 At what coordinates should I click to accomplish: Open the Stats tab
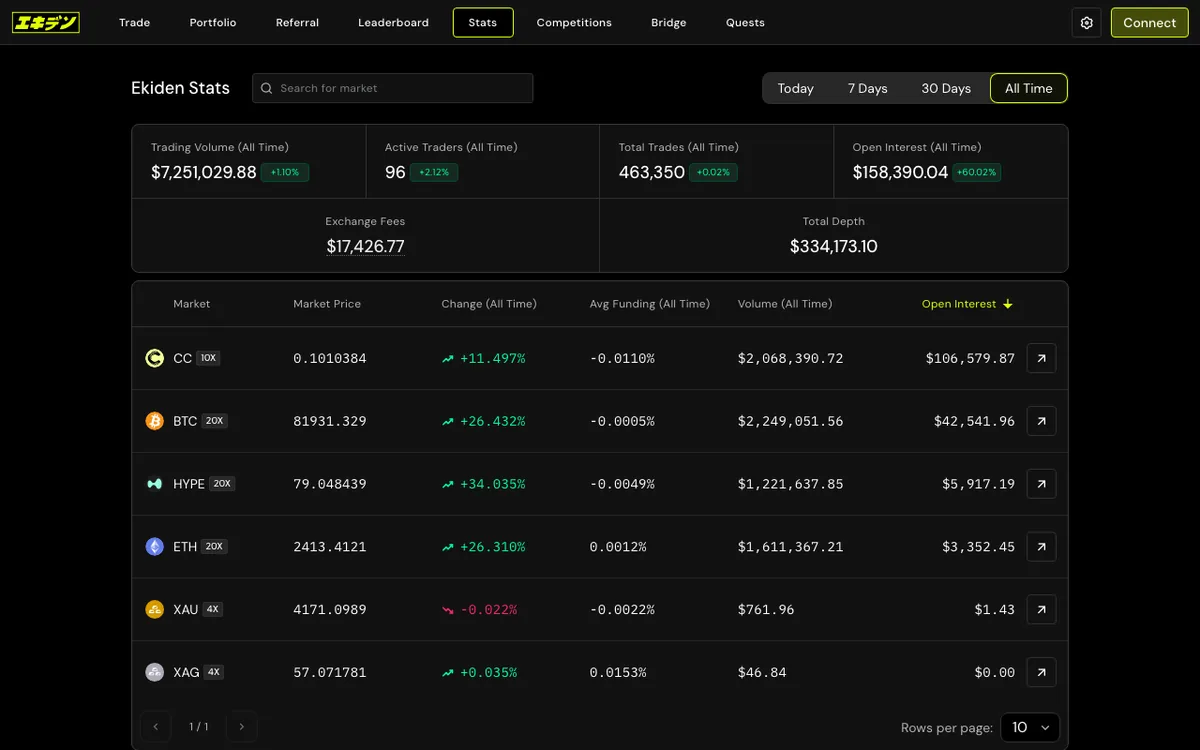[483, 22]
